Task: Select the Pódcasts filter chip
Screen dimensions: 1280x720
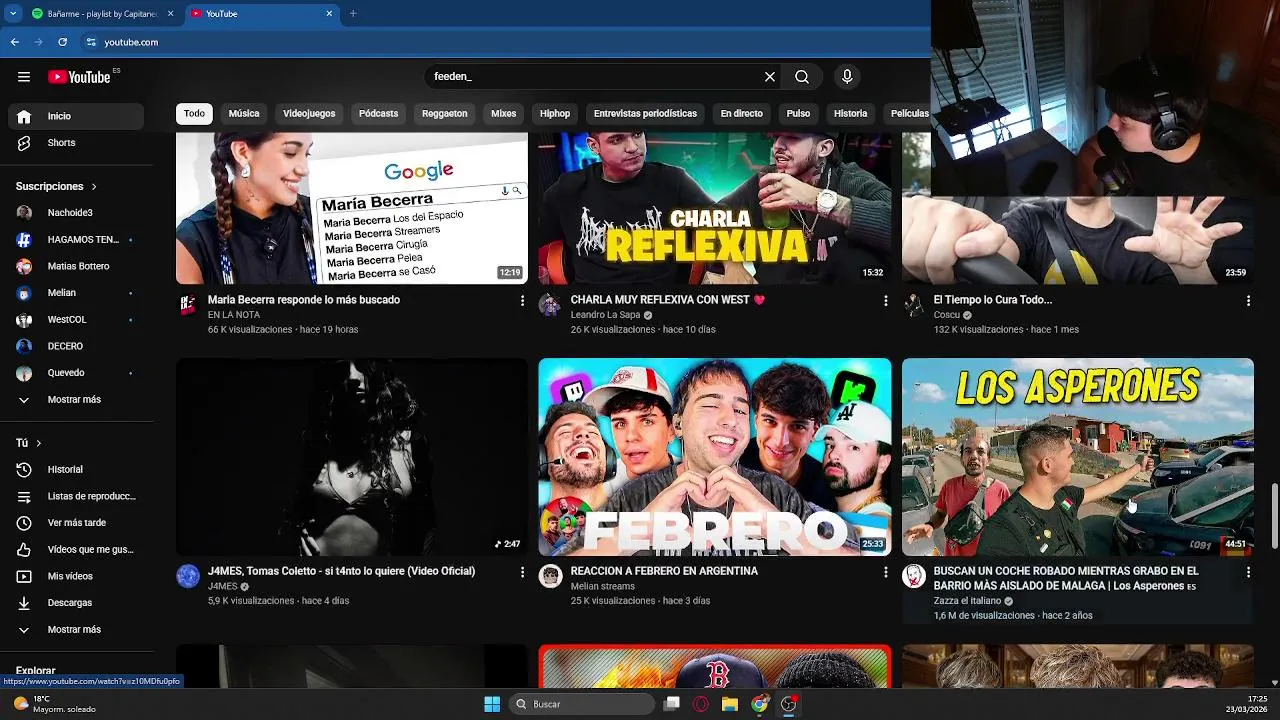Action: tap(378, 114)
